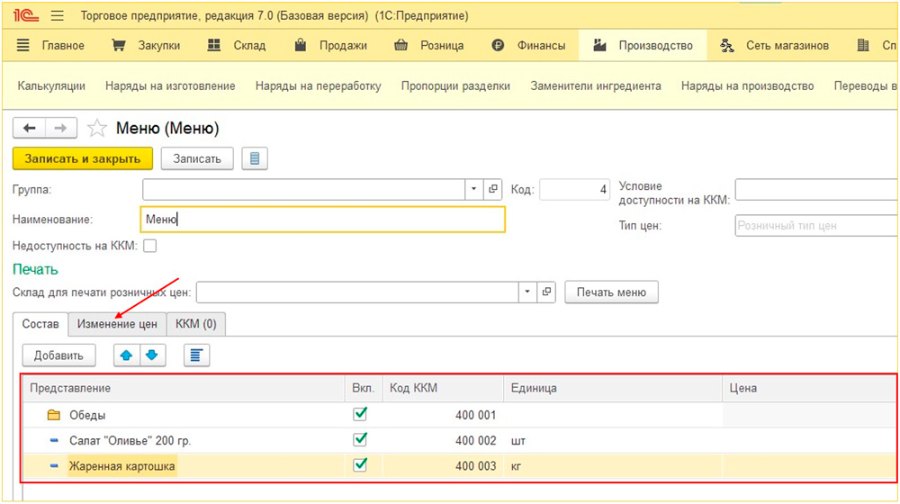Click the Тип цен input field

click(816, 225)
